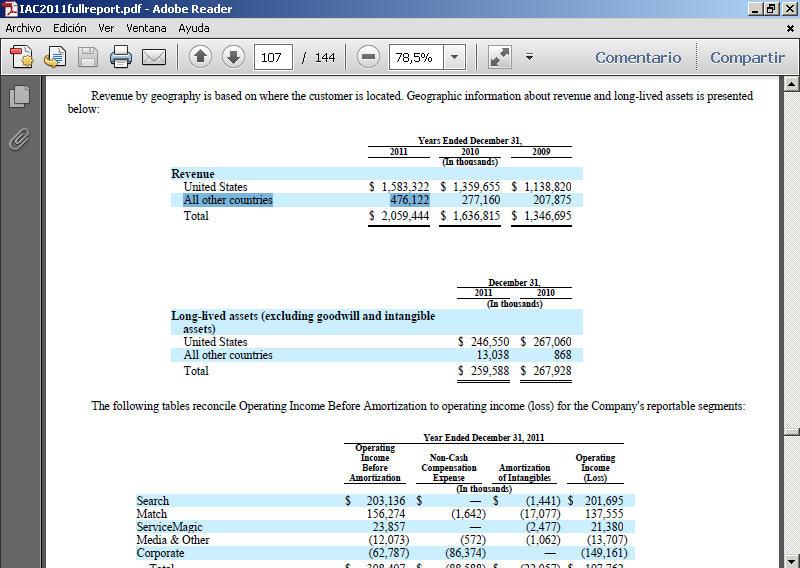
Task: Open the Ver menu
Action: pyautogui.click(x=106, y=28)
